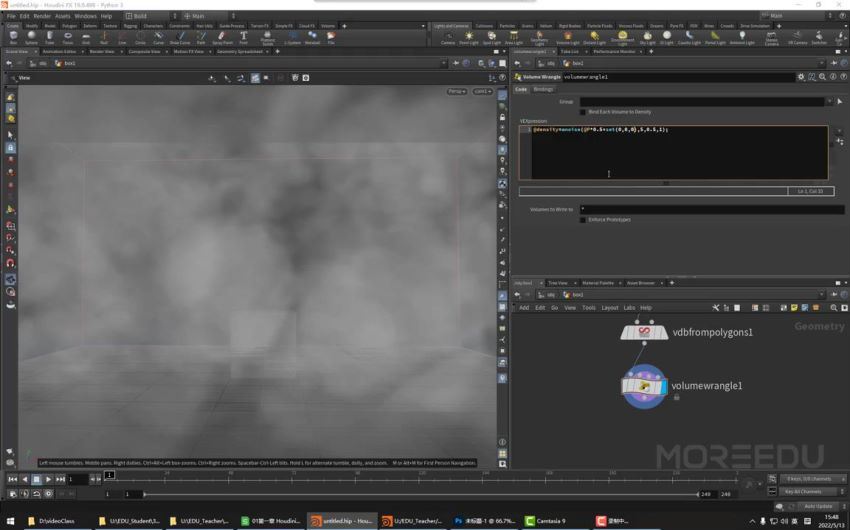Toggle Auto Update mode at bottom right

[x=817, y=506]
